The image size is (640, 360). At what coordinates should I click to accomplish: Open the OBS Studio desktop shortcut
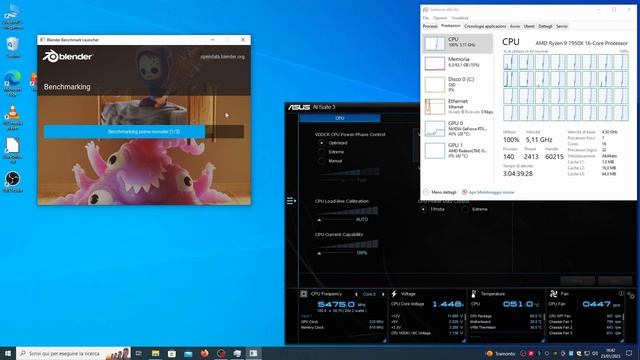pyautogui.click(x=13, y=182)
